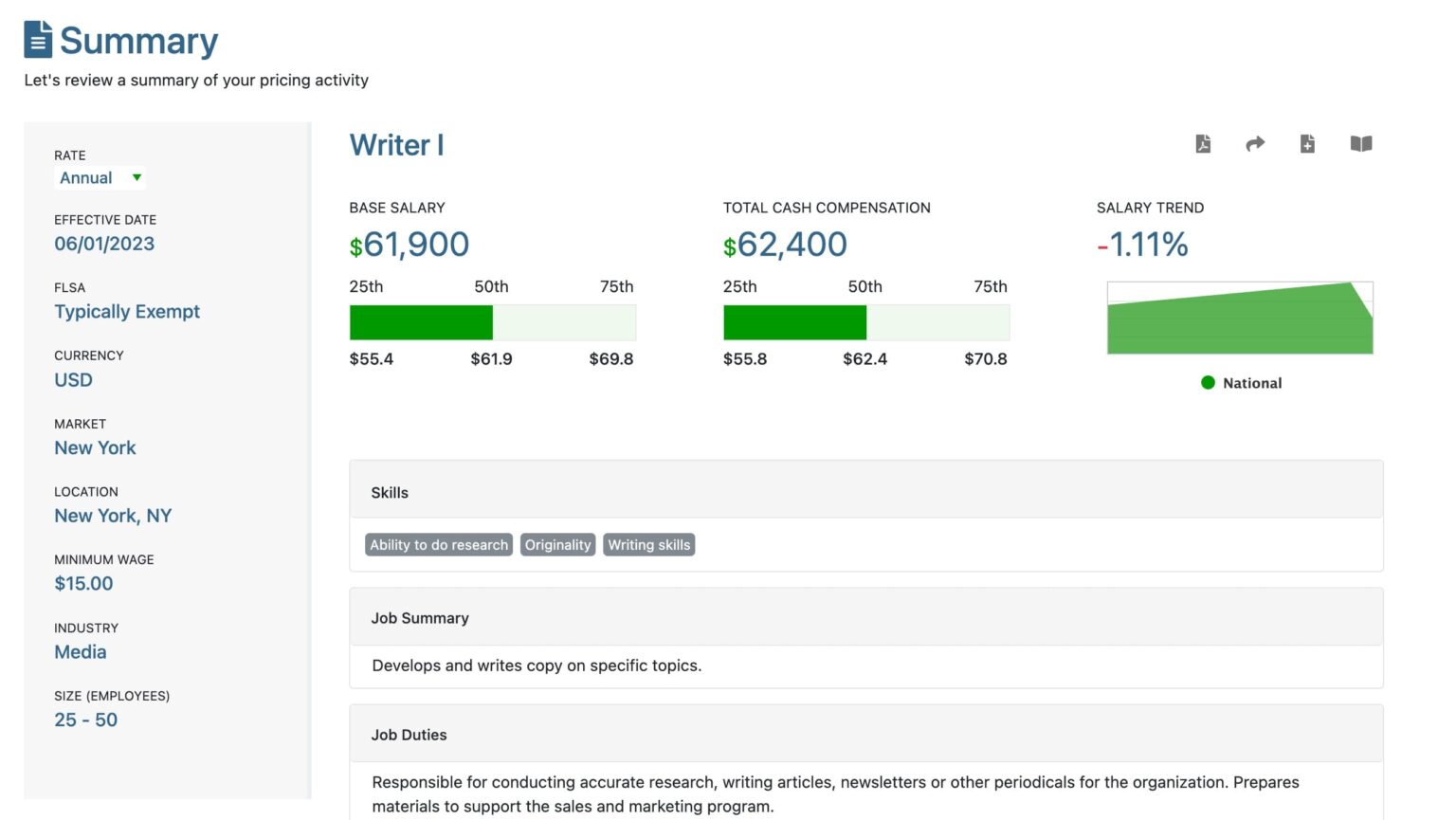The width and height of the screenshot is (1456, 820).
Task: Click the $55.4 base salary value
Action: point(372,359)
